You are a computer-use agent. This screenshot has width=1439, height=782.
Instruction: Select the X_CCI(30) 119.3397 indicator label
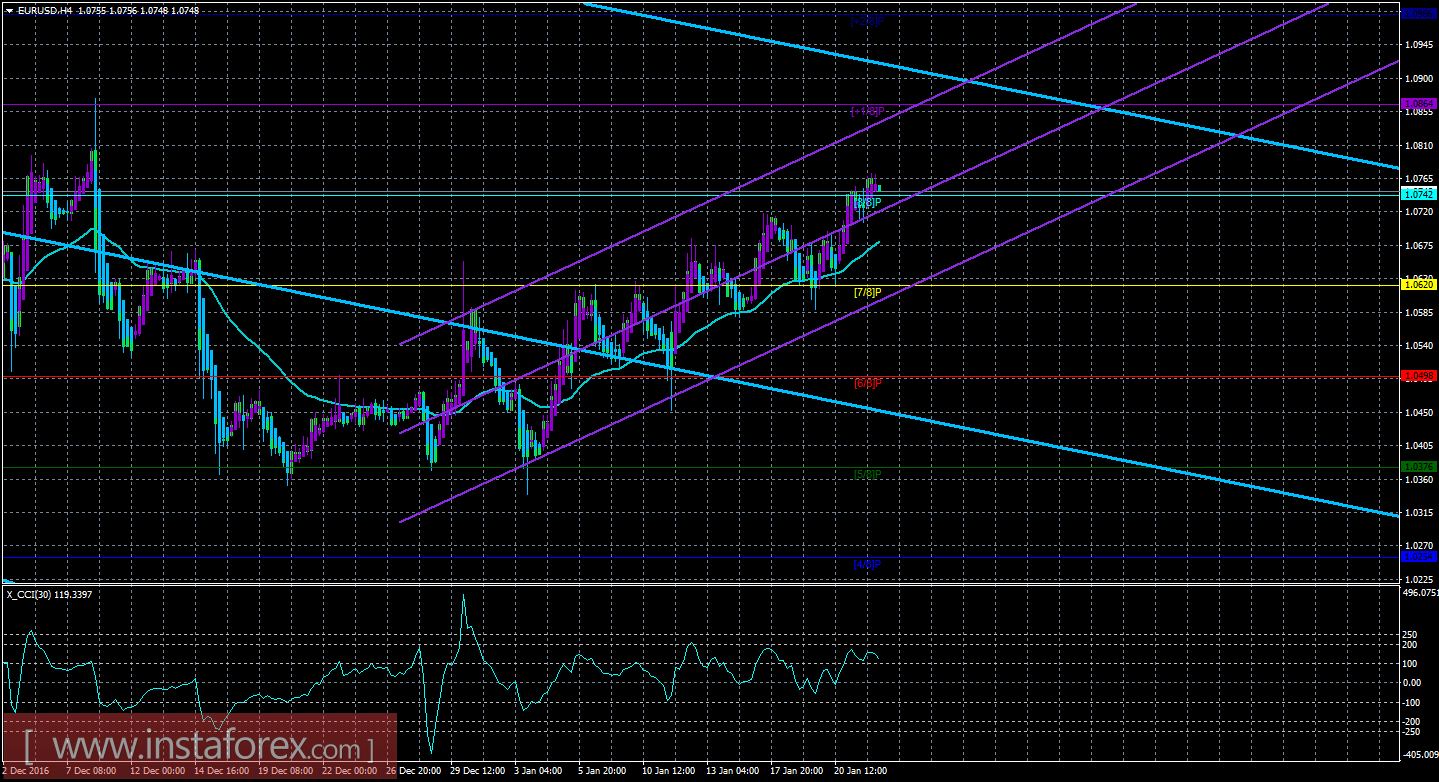(x=50, y=594)
